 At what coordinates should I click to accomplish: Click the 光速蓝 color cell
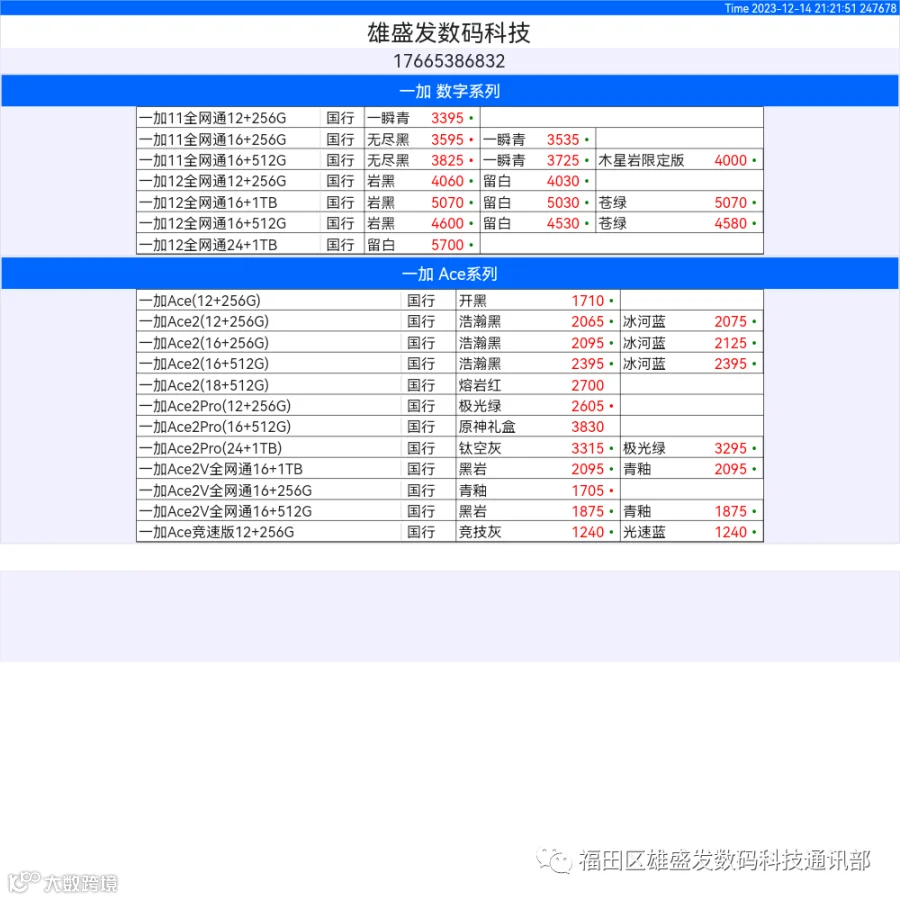coord(644,532)
